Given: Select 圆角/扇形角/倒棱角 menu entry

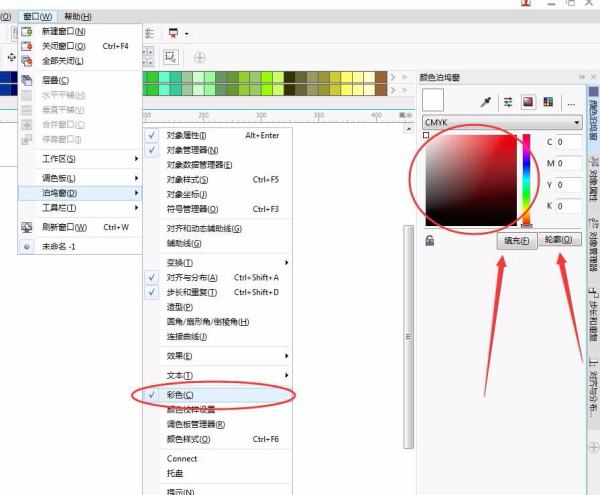Looking at the screenshot, I should (x=218, y=322).
